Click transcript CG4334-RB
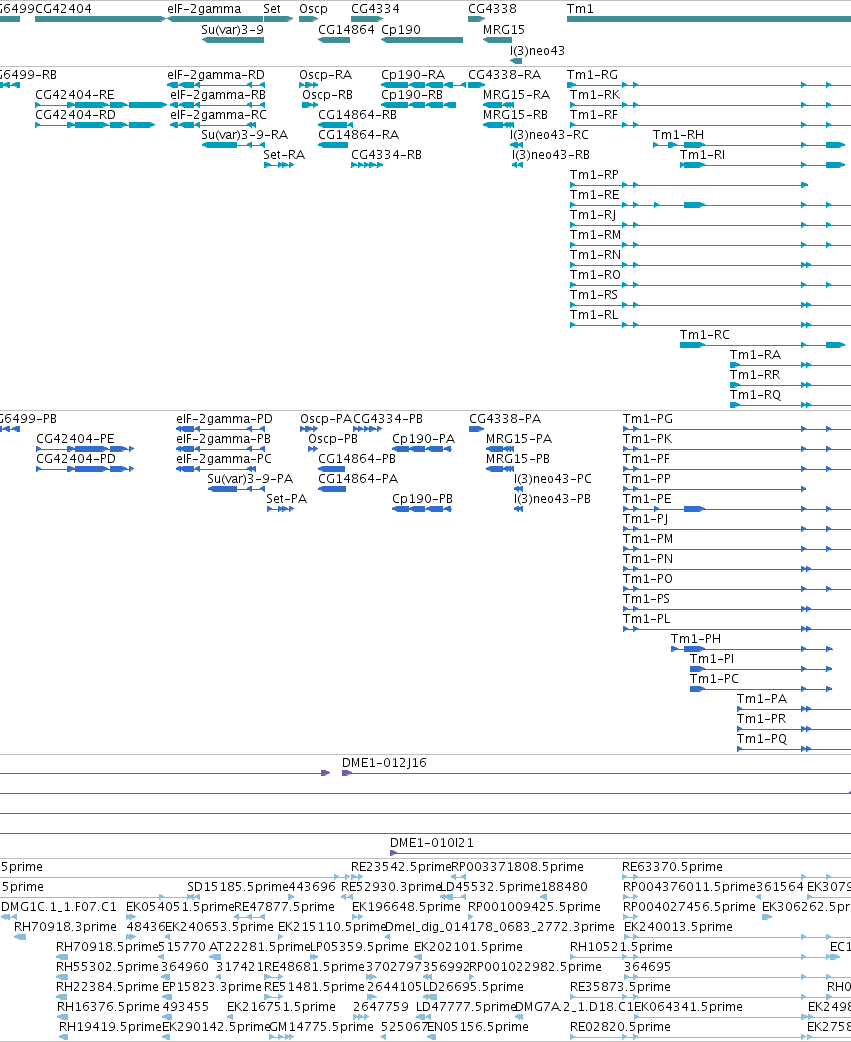The height and width of the screenshot is (1042, 851). (x=367, y=165)
